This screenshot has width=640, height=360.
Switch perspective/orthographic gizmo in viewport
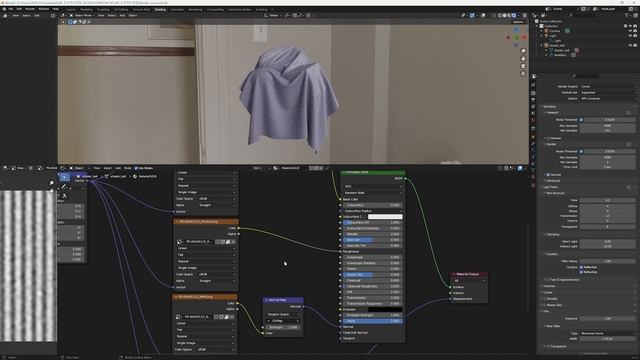(x=523, y=73)
